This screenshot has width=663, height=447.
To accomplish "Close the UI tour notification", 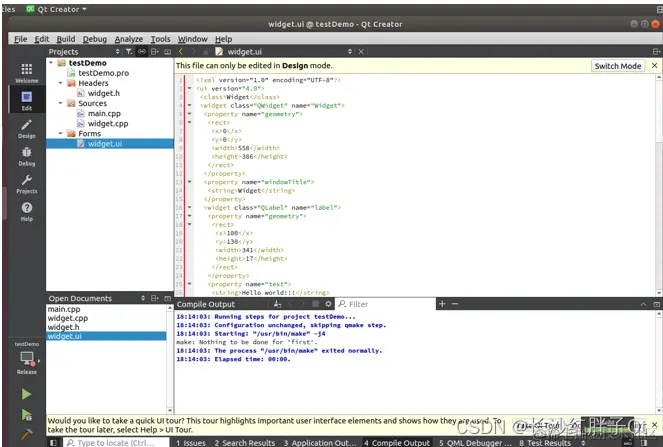I will pyautogui.click(x=655, y=425).
